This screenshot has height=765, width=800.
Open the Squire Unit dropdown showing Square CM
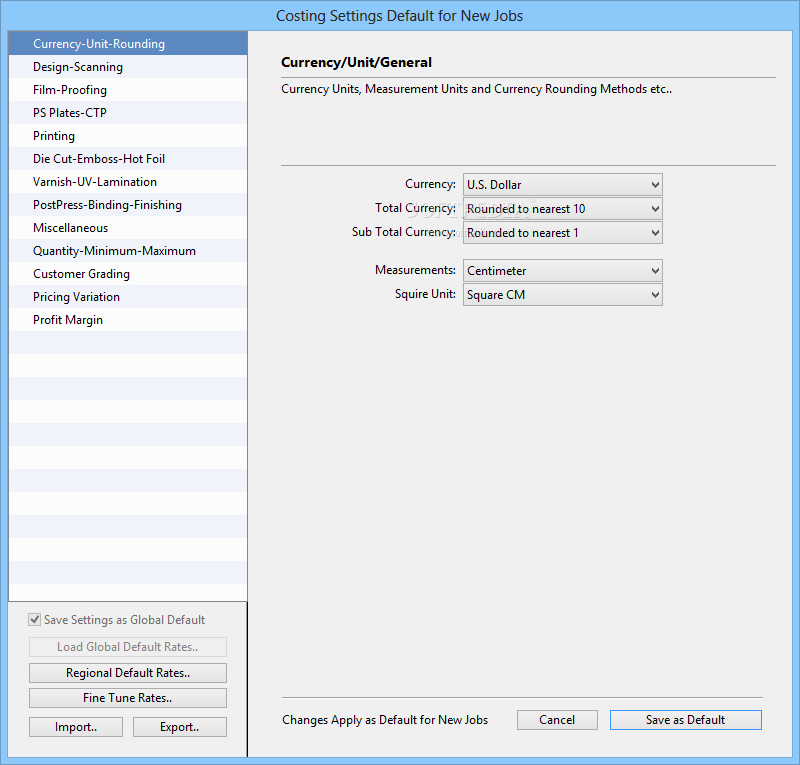(x=563, y=294)
